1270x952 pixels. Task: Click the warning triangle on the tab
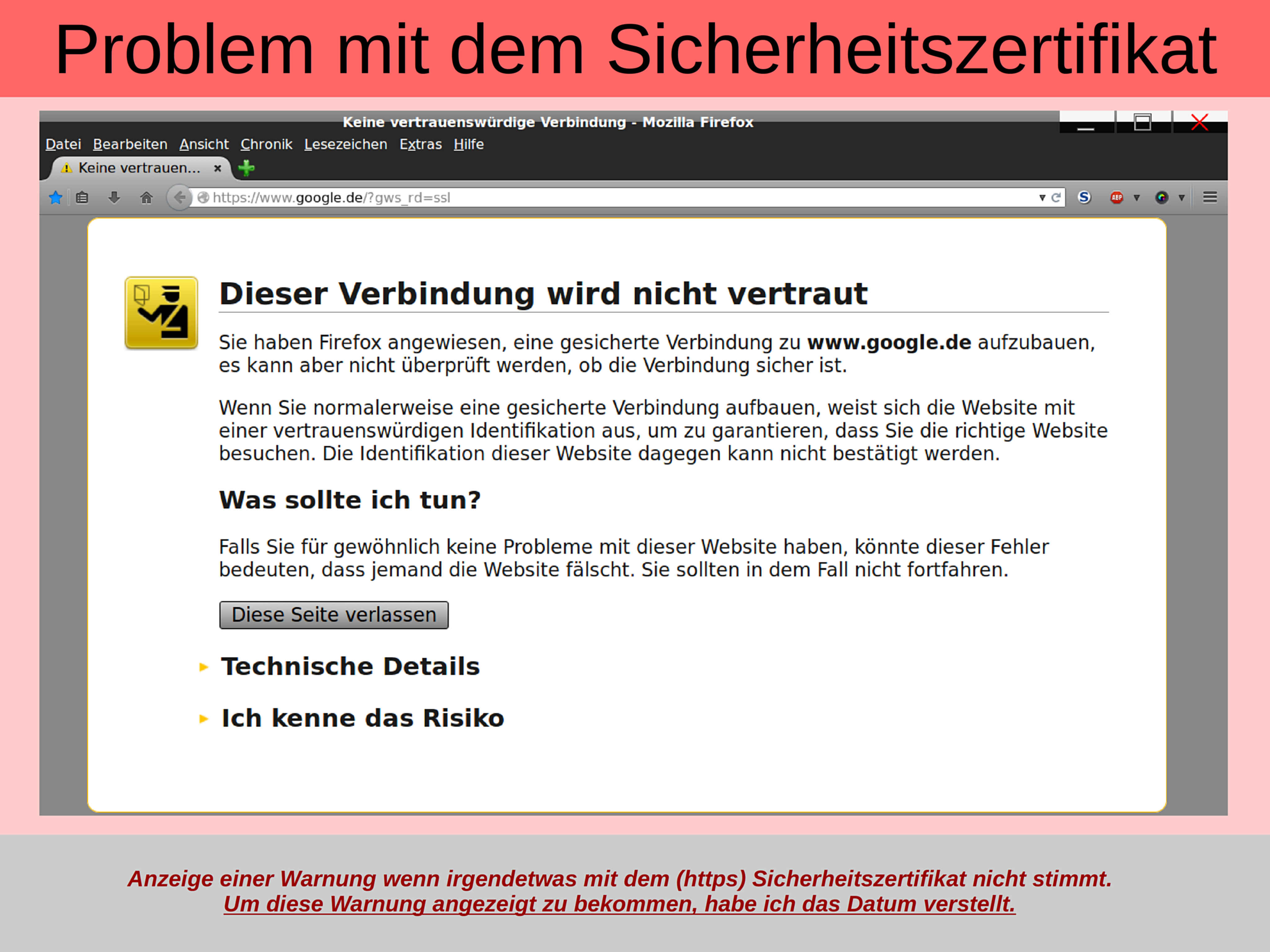(67, 168)
